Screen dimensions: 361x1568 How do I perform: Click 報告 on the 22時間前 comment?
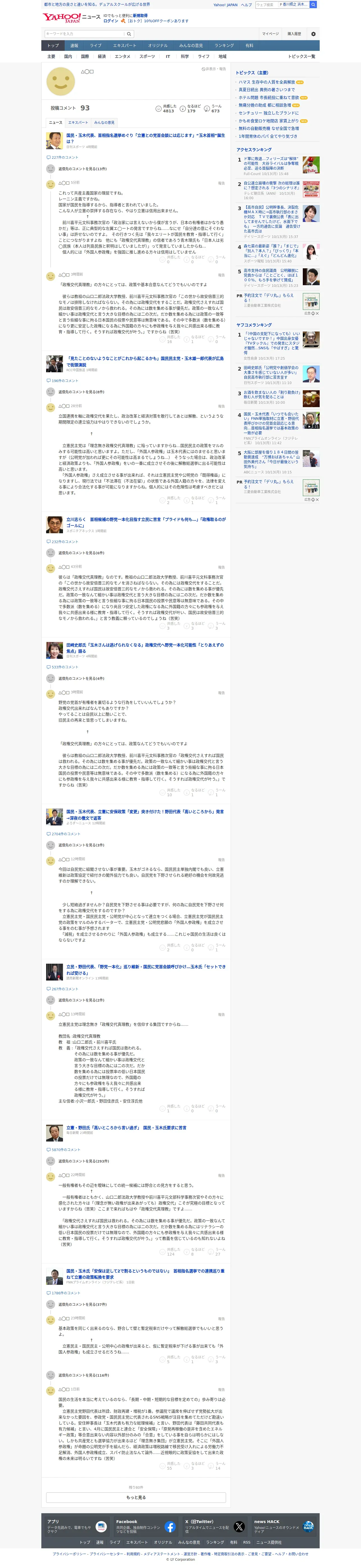(x=222, y=1176)
